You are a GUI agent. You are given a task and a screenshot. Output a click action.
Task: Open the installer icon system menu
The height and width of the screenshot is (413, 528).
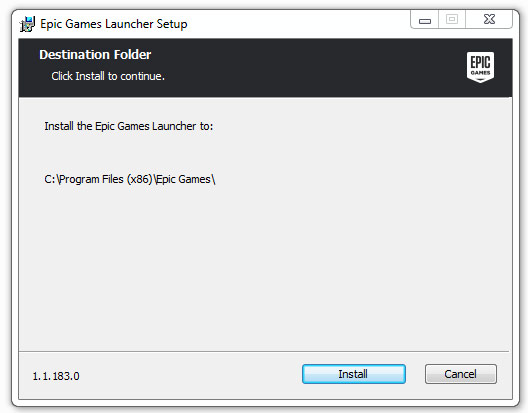coord(27,24)
